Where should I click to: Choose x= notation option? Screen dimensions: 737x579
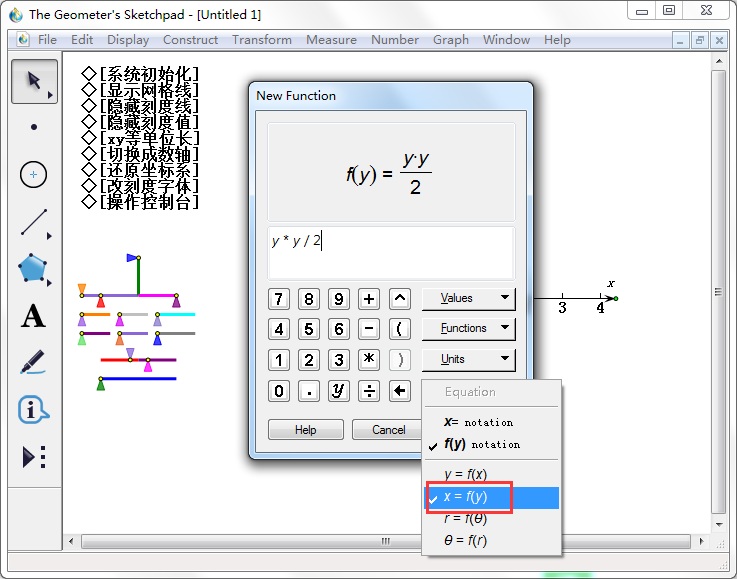point(478,422)
